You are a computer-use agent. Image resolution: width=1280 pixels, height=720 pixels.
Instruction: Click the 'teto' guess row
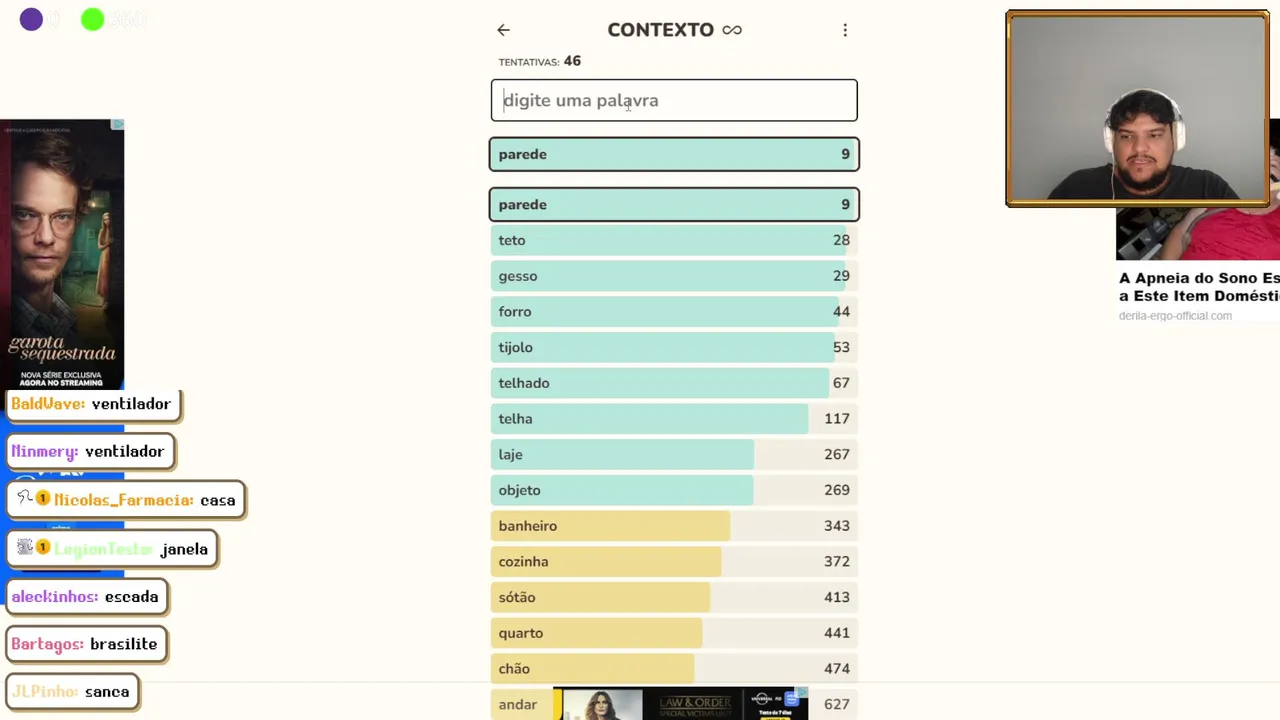[674, 240]
